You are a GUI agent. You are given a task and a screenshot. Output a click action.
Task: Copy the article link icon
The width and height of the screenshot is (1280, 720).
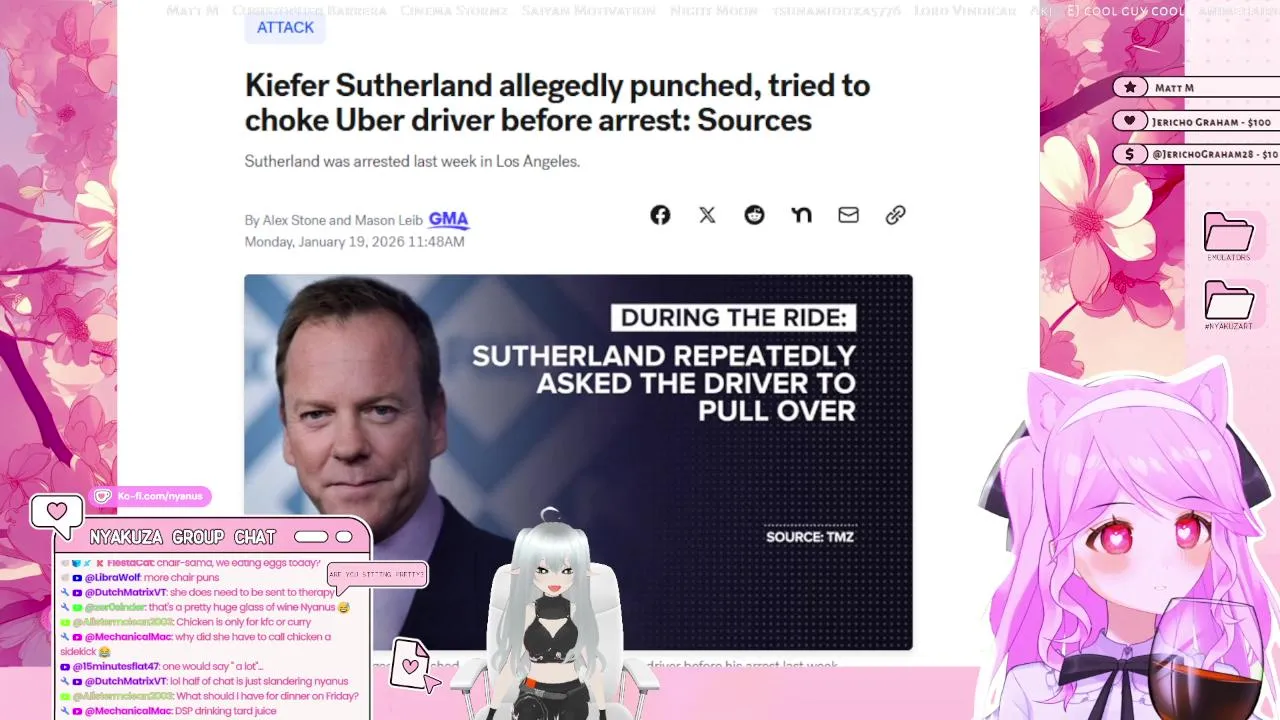pos(895,215)
